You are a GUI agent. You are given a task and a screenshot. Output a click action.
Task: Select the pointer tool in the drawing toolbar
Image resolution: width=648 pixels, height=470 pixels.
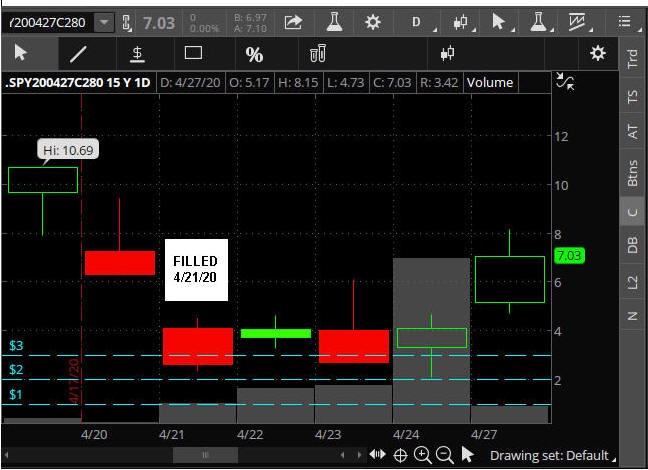[x=21, y=53]
